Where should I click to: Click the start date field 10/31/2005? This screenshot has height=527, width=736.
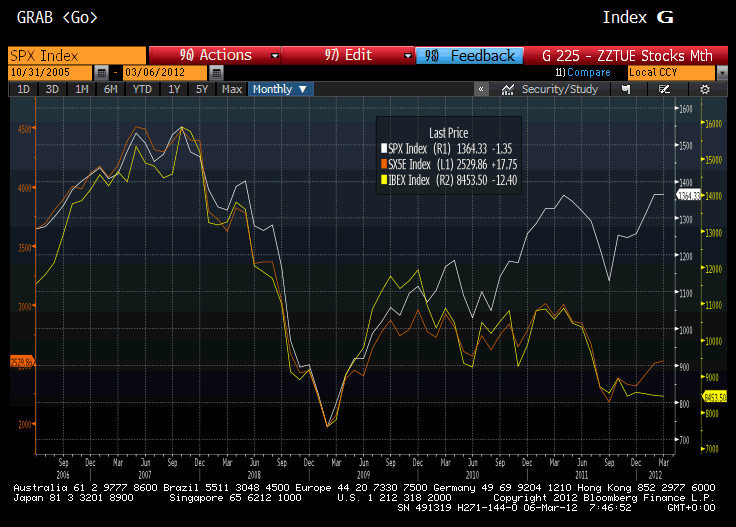point(50,73)
